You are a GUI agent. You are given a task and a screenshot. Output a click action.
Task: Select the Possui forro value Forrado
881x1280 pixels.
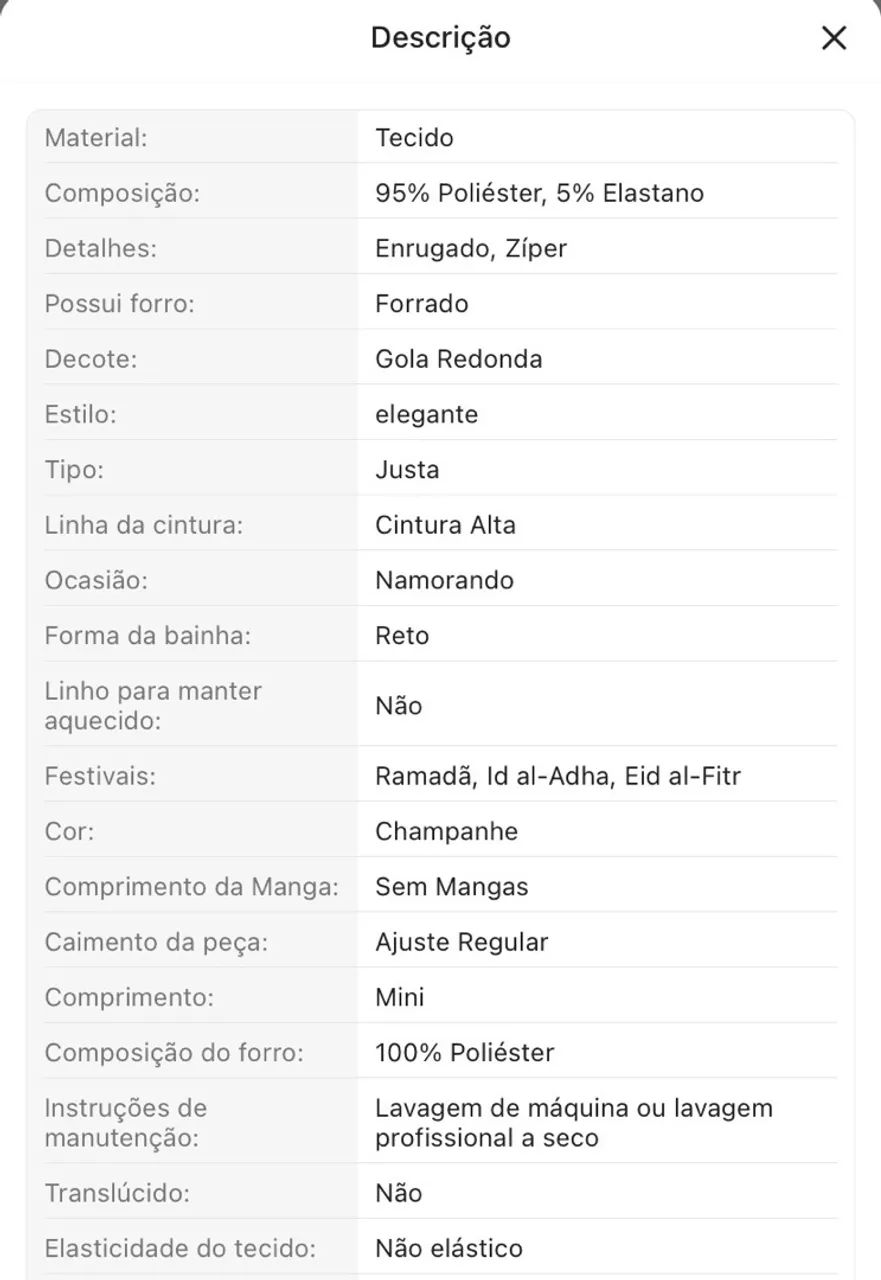[421, 304]
